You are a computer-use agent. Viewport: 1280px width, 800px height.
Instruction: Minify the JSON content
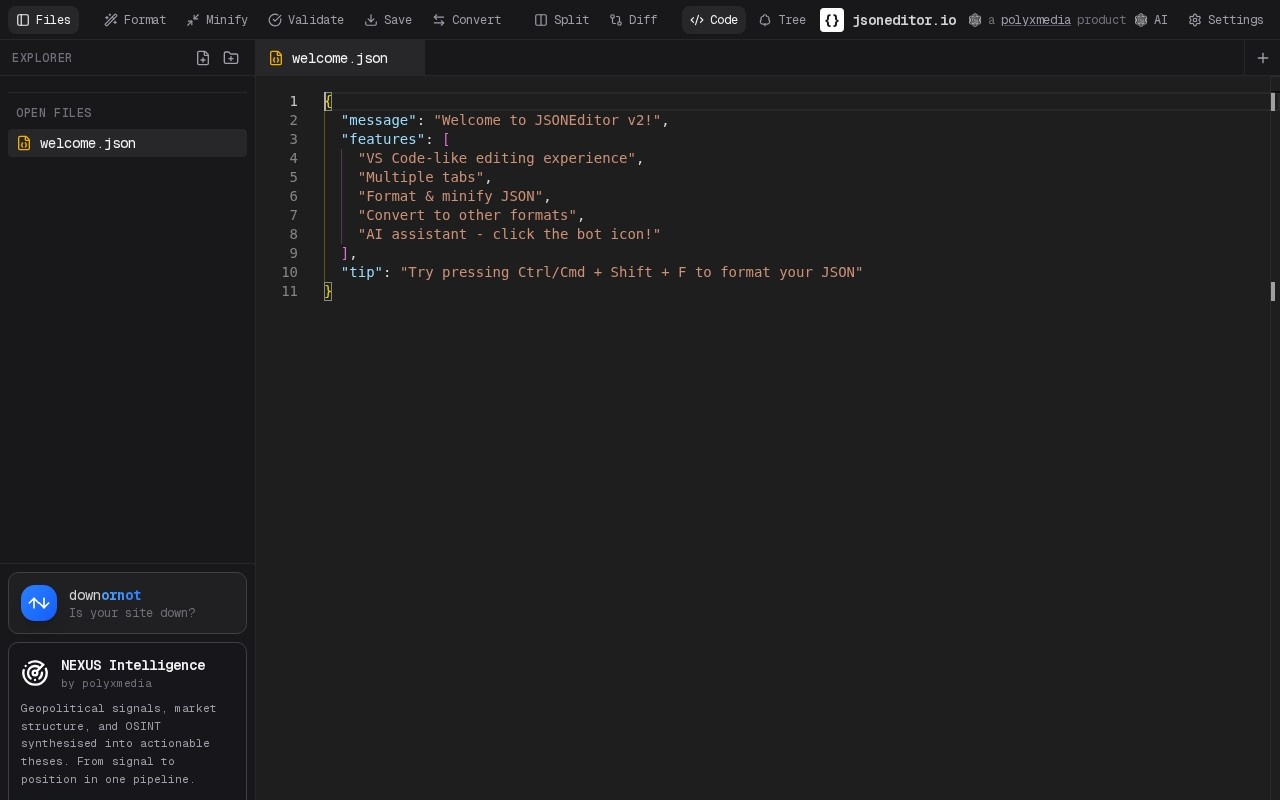217,20
